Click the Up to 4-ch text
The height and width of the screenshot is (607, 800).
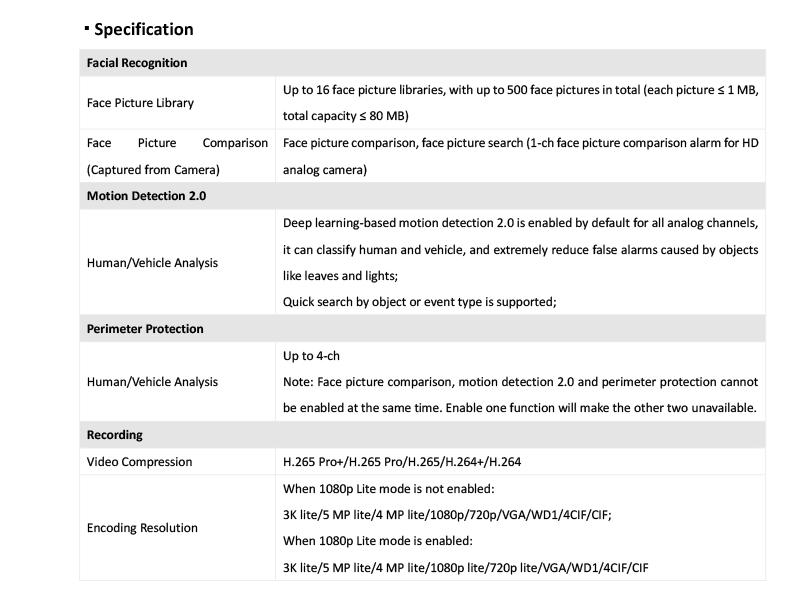click(311, 356)
